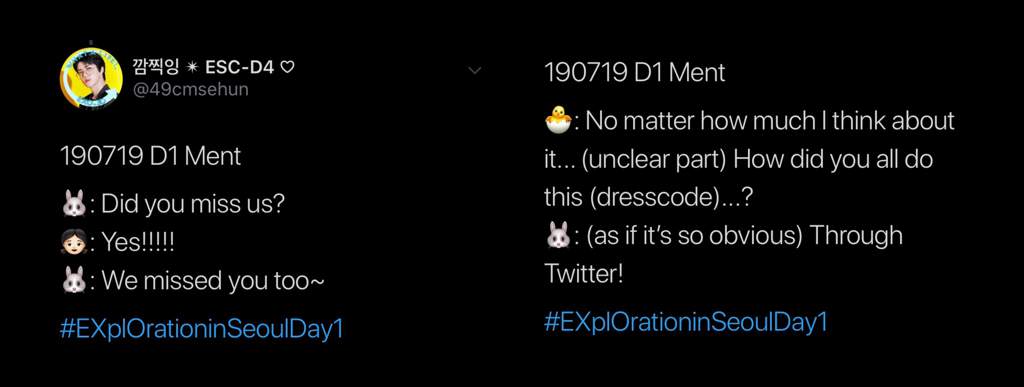The height and width of the screenshot is (387, 1024).
Task: Click the word 'Twitter!' in right tweet
Action: click(x=584, y=274)
